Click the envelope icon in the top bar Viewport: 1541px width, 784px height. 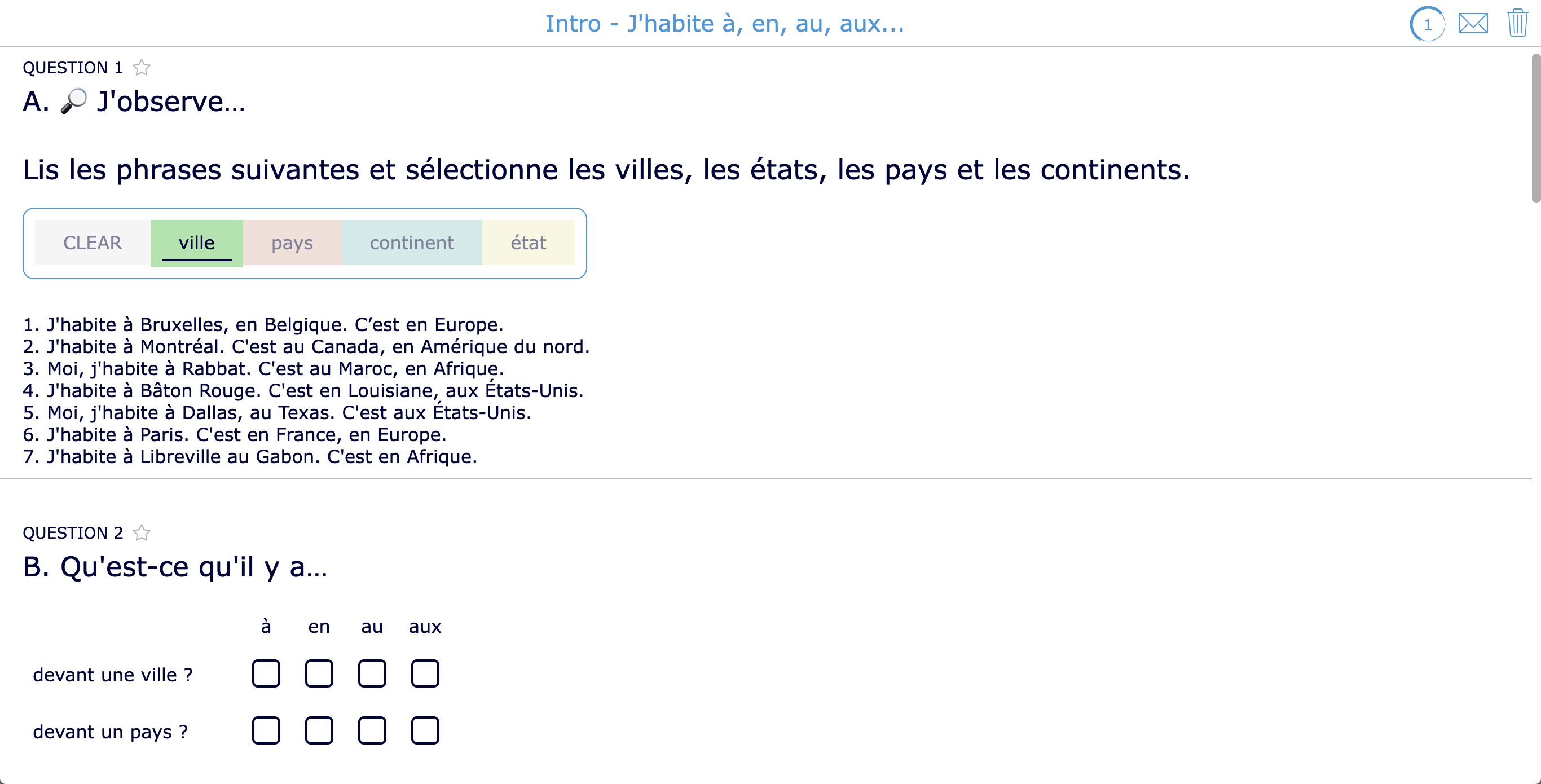(1473, 24)
